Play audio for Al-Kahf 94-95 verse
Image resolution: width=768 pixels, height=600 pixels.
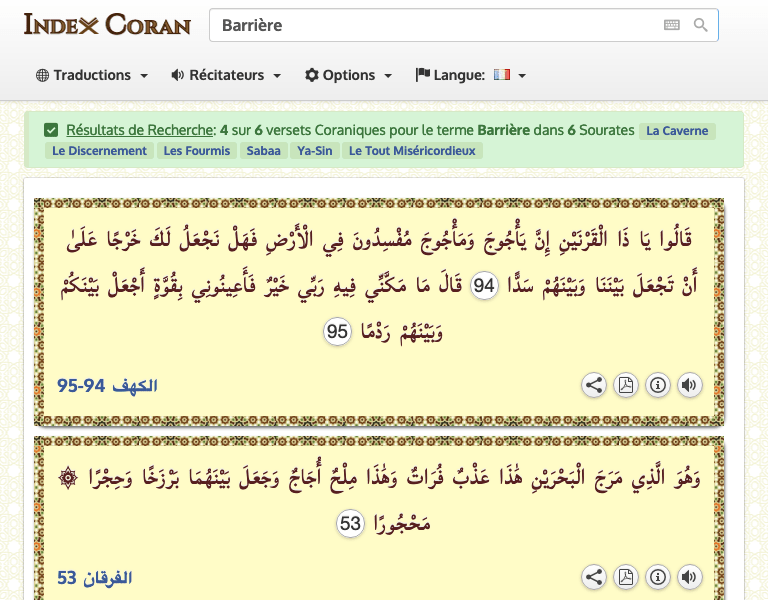(688, 385)
